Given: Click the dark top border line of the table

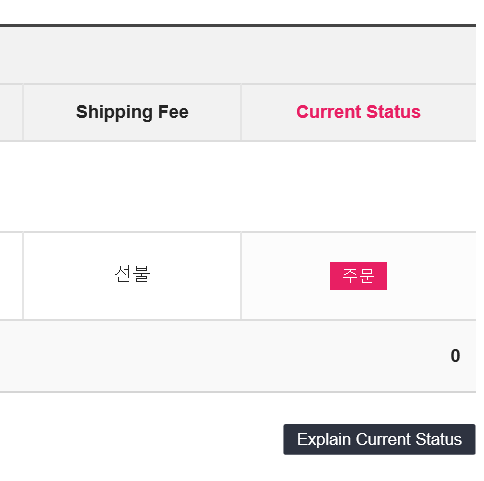Looking at the screenshot, I should click(x=238, y=25).
